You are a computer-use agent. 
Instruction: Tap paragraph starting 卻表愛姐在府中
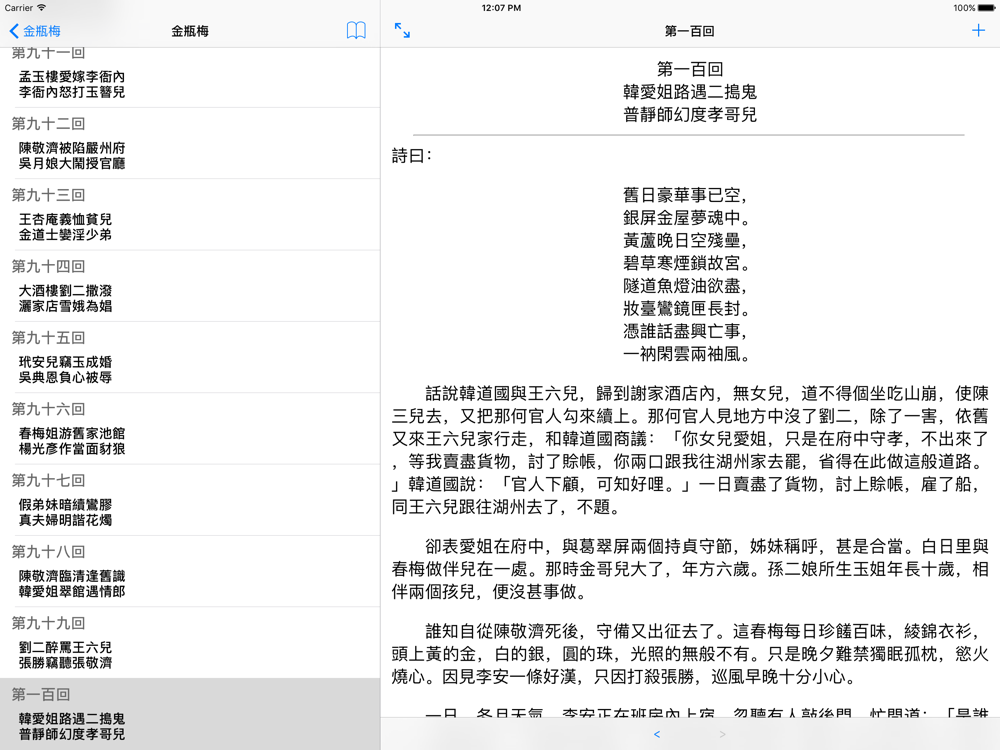pyautogui.click(x=690, y=569)
